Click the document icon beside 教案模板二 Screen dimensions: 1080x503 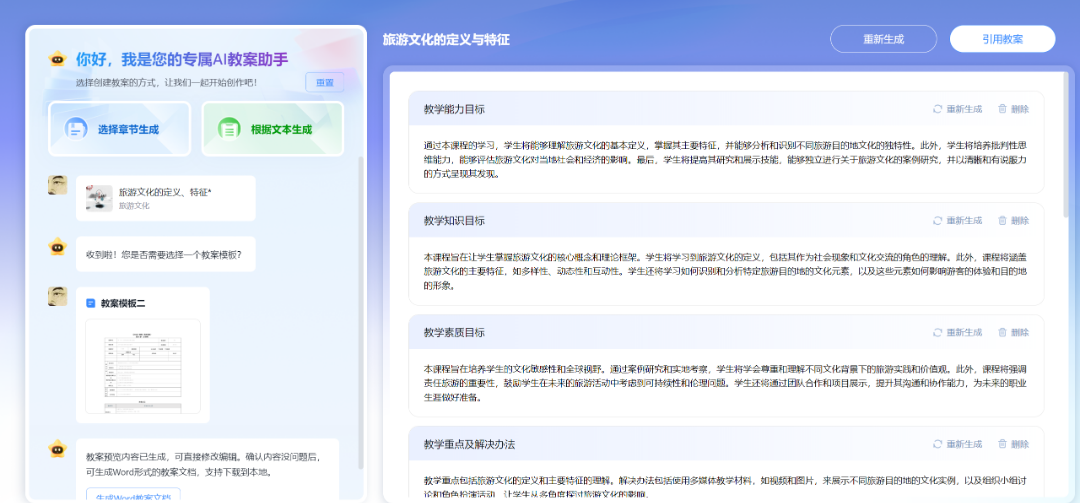(x=90, y=303)
